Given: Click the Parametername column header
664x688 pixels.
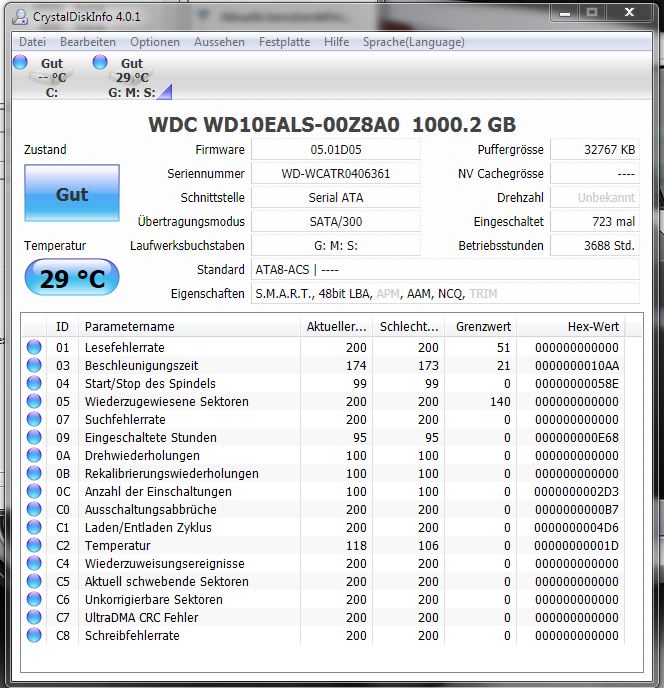Looking at the screenshot, I should (x=190, y=326).
